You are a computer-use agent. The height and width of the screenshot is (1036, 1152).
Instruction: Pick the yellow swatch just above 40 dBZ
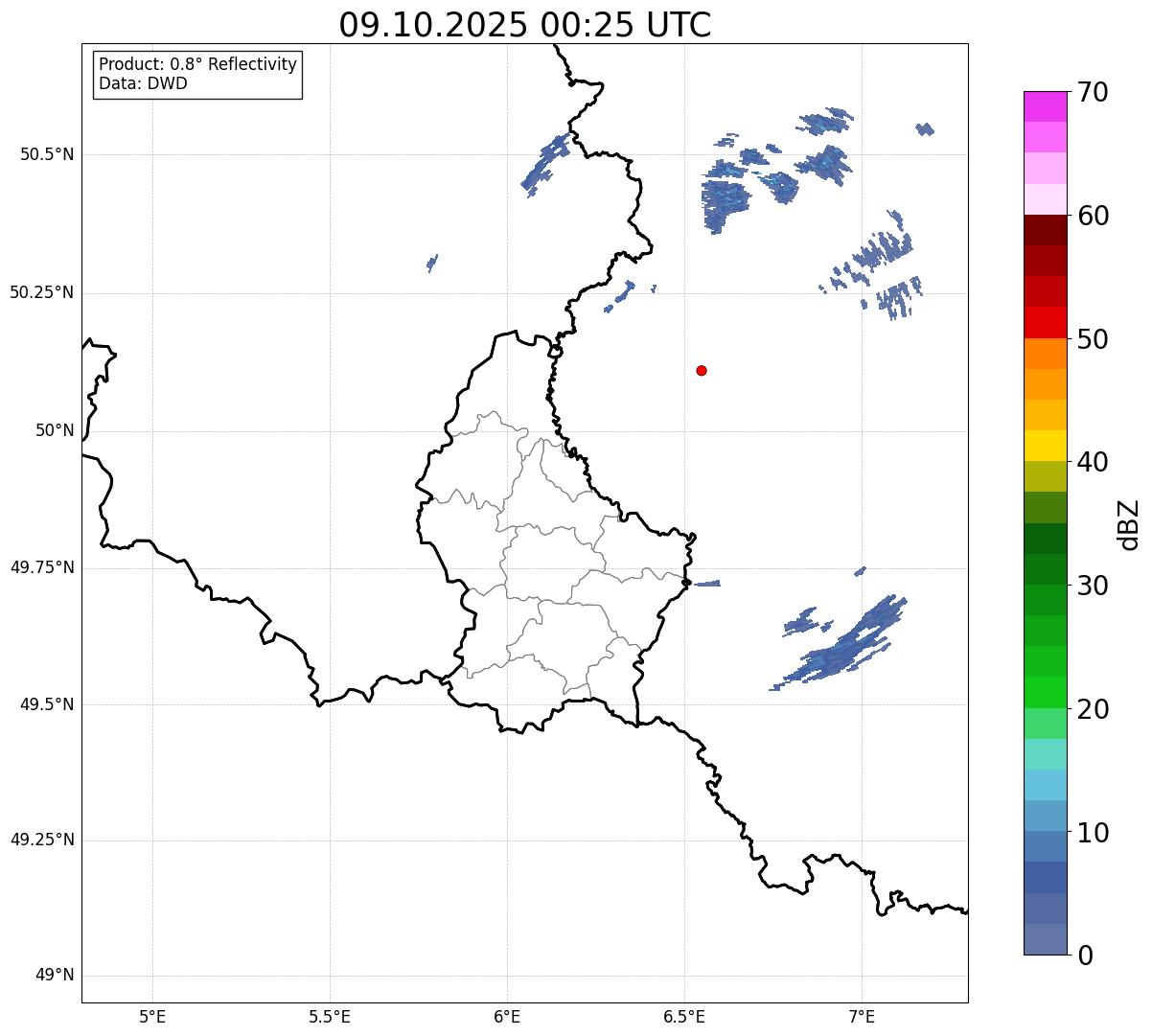click(x=1046, y=446)
